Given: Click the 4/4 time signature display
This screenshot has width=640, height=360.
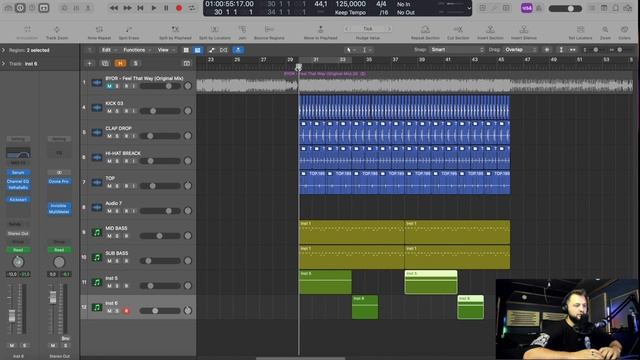Looking at the screenshot, I should (381, 4).
